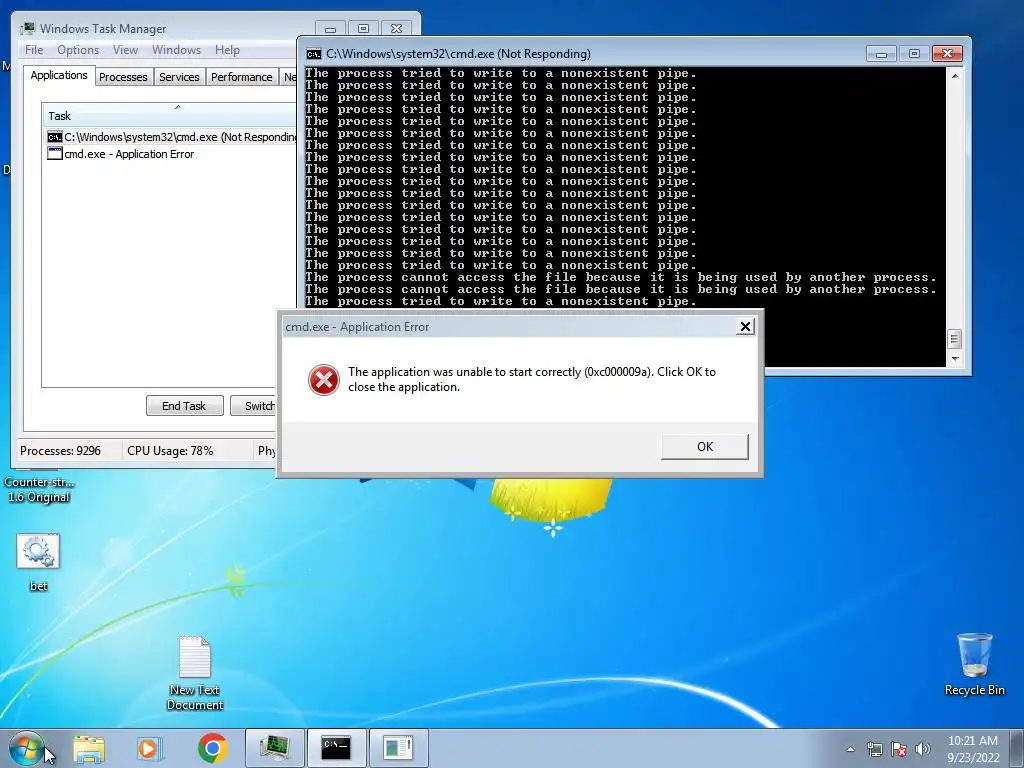
Task: Click the Switch To button in Task Manager
Action: 255,406
